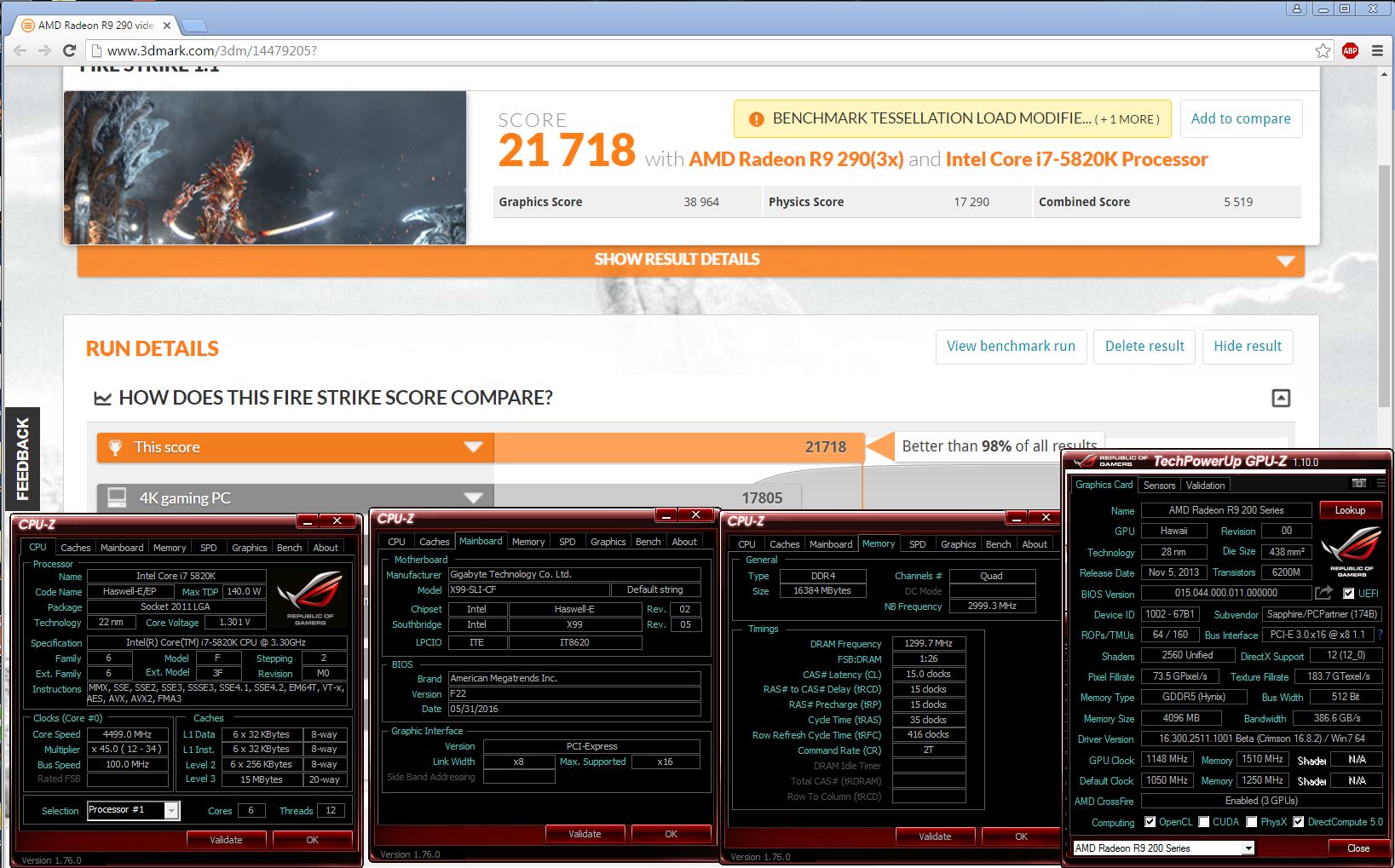
Task: Click the benchmark tessellation modified warning
Action: (x=952, y=118)
